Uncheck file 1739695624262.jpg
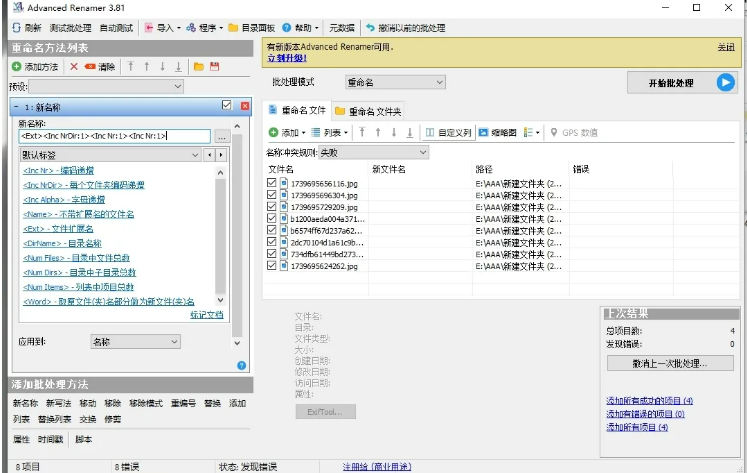This screenshot has width=747, height=473. coord(272,265)
